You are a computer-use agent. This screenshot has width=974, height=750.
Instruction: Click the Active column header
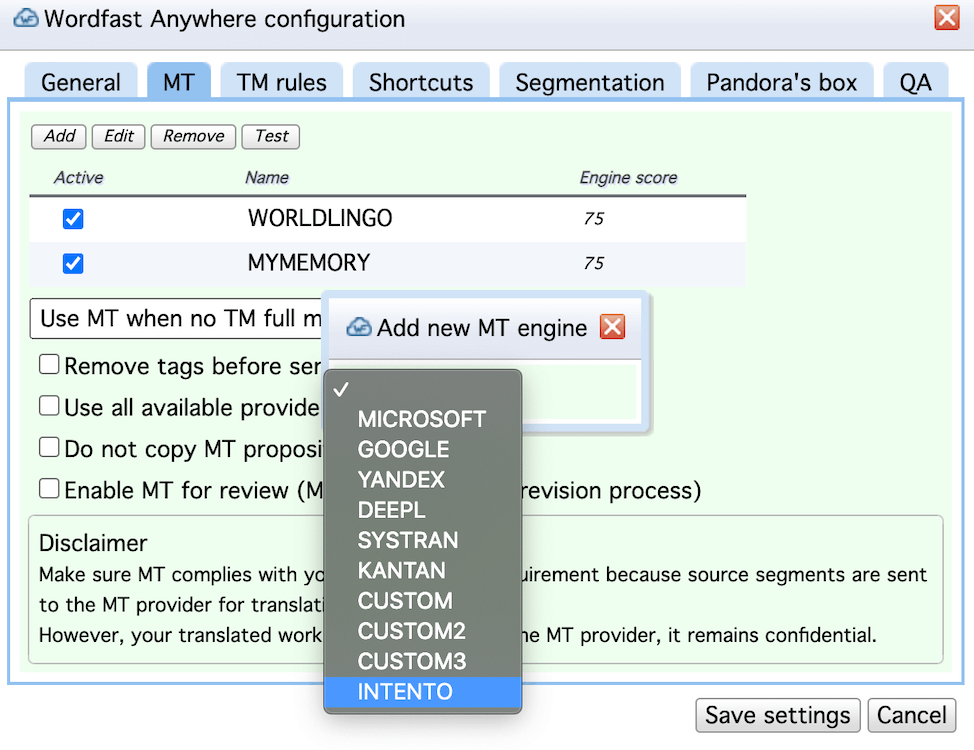(78, 178)
